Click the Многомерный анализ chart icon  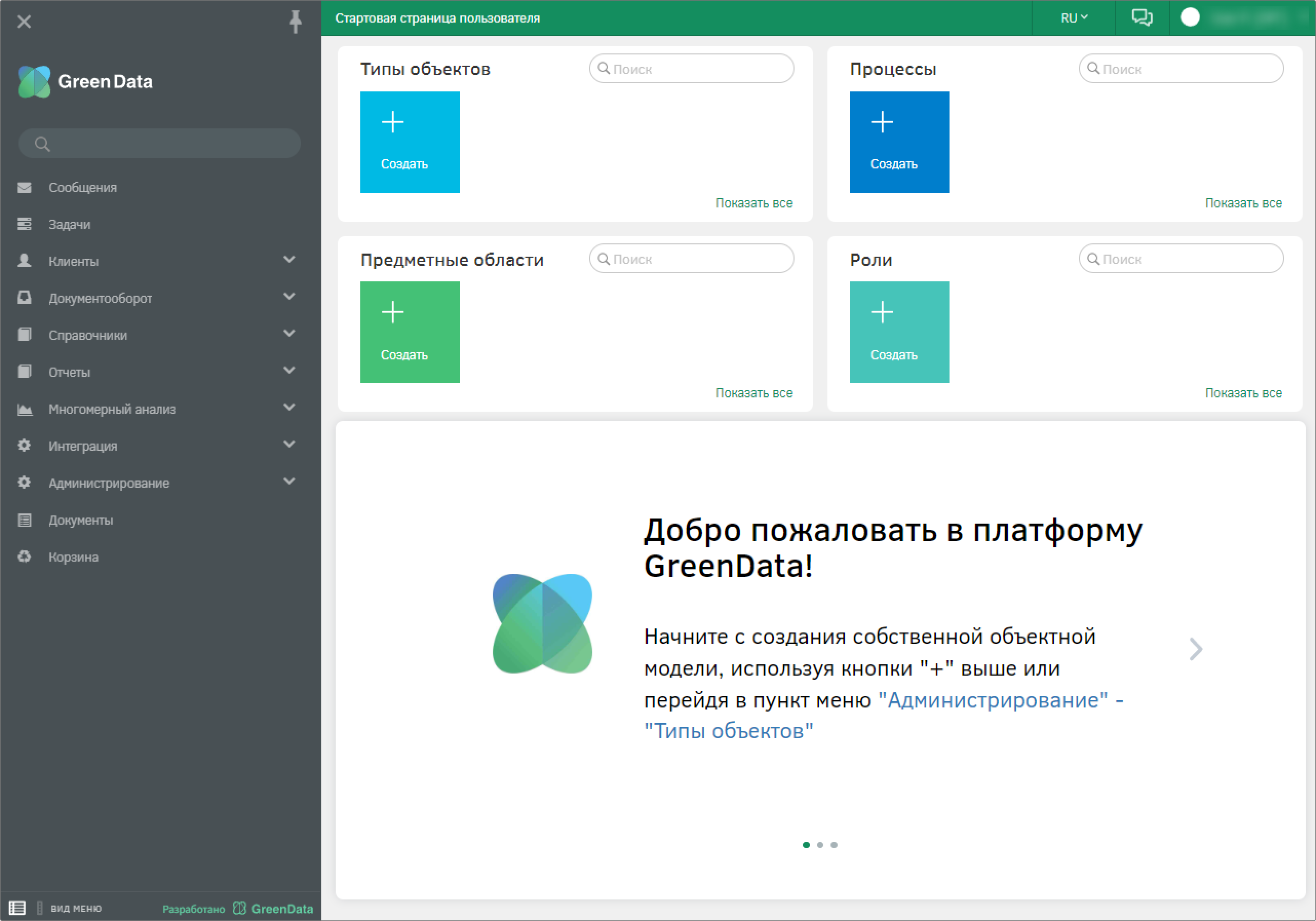(24, 409)
